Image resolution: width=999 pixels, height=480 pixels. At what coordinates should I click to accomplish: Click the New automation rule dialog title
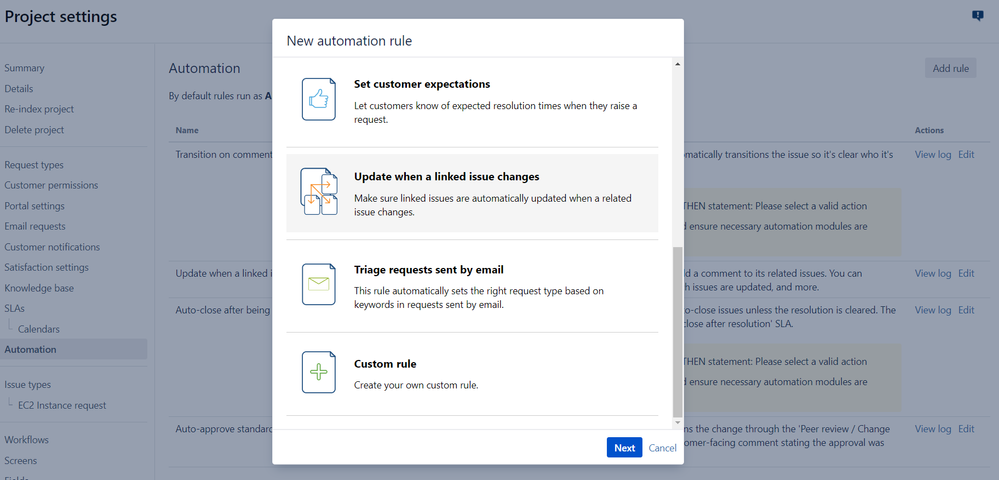349,41
